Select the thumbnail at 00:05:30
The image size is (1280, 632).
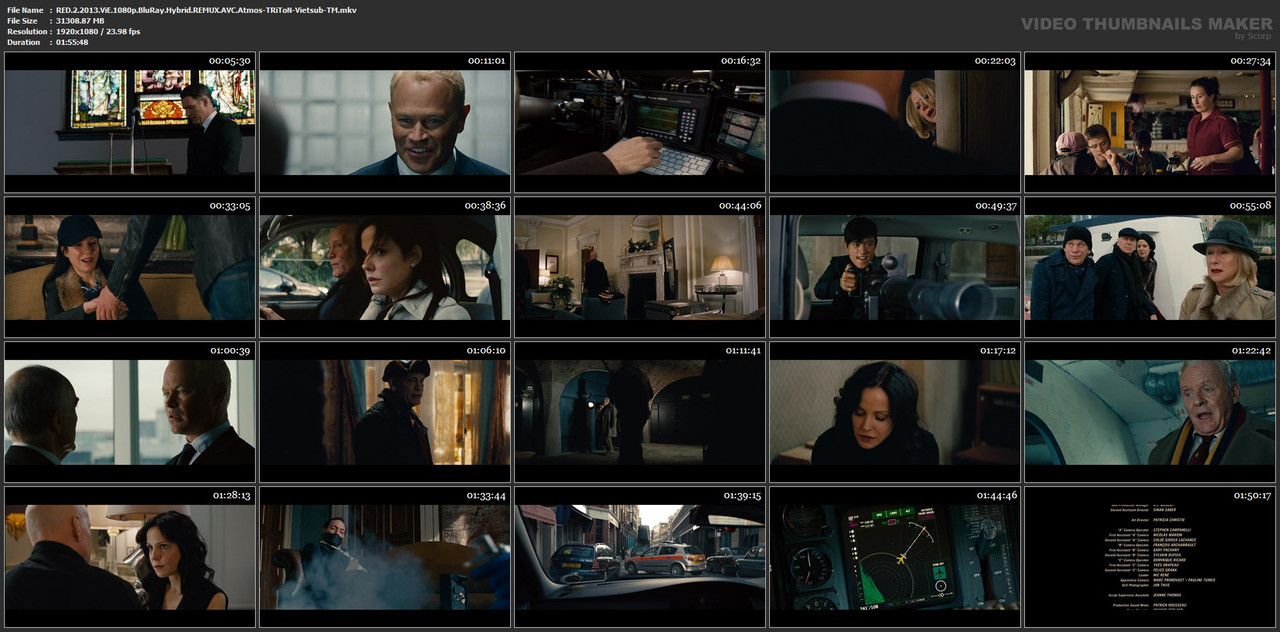[130, 122]
